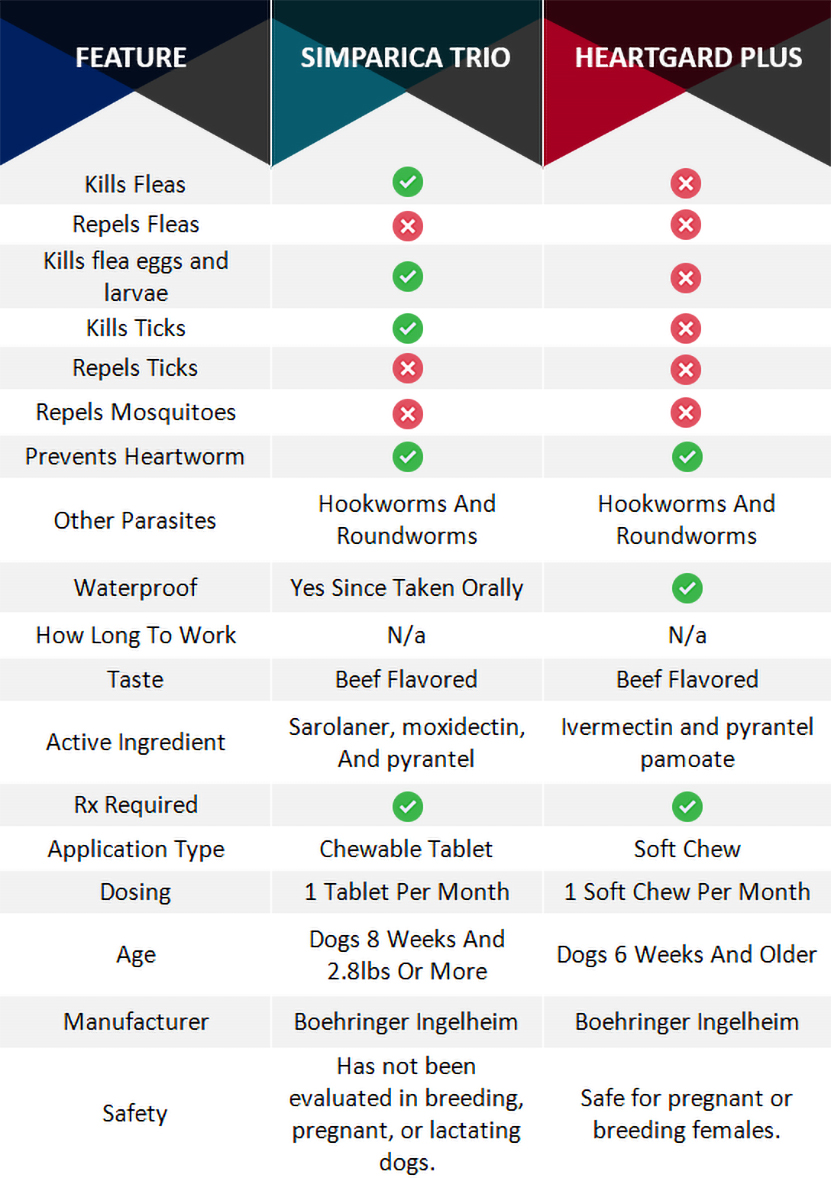Click Simparica Trio's green check for Kills Ticks

tap(407, 328)
